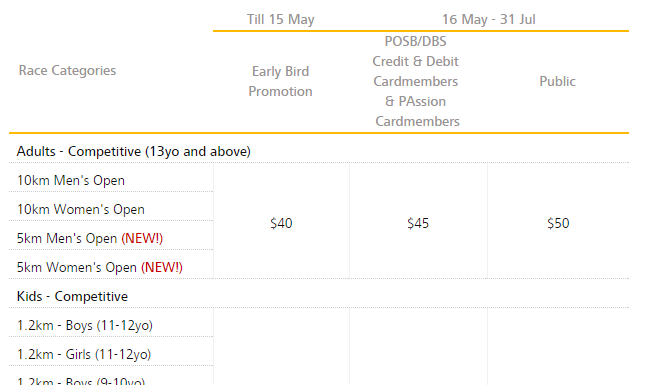
Task: Select the Public column heading
Action: point(557,81)
